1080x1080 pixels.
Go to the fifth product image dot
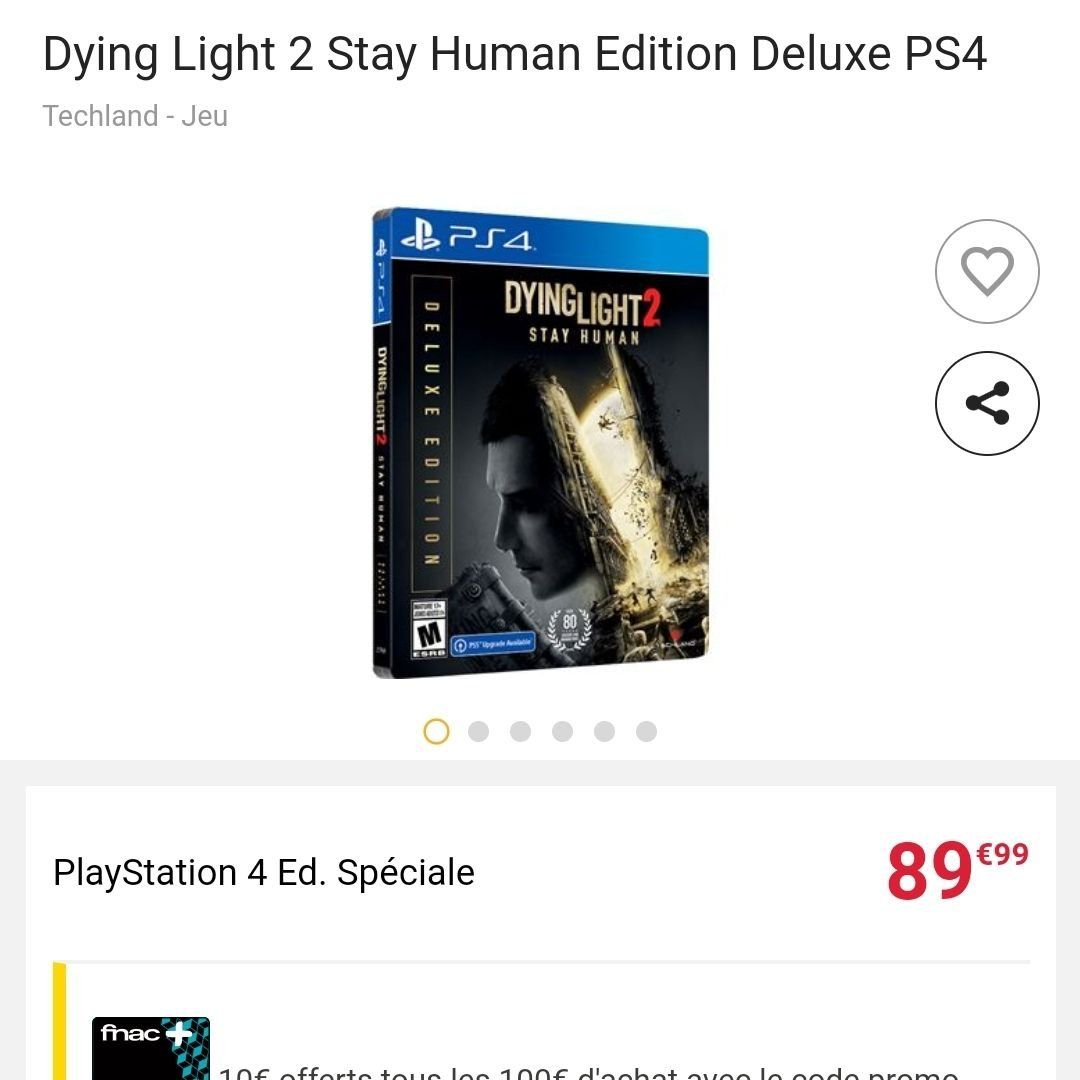coord(604,731)
